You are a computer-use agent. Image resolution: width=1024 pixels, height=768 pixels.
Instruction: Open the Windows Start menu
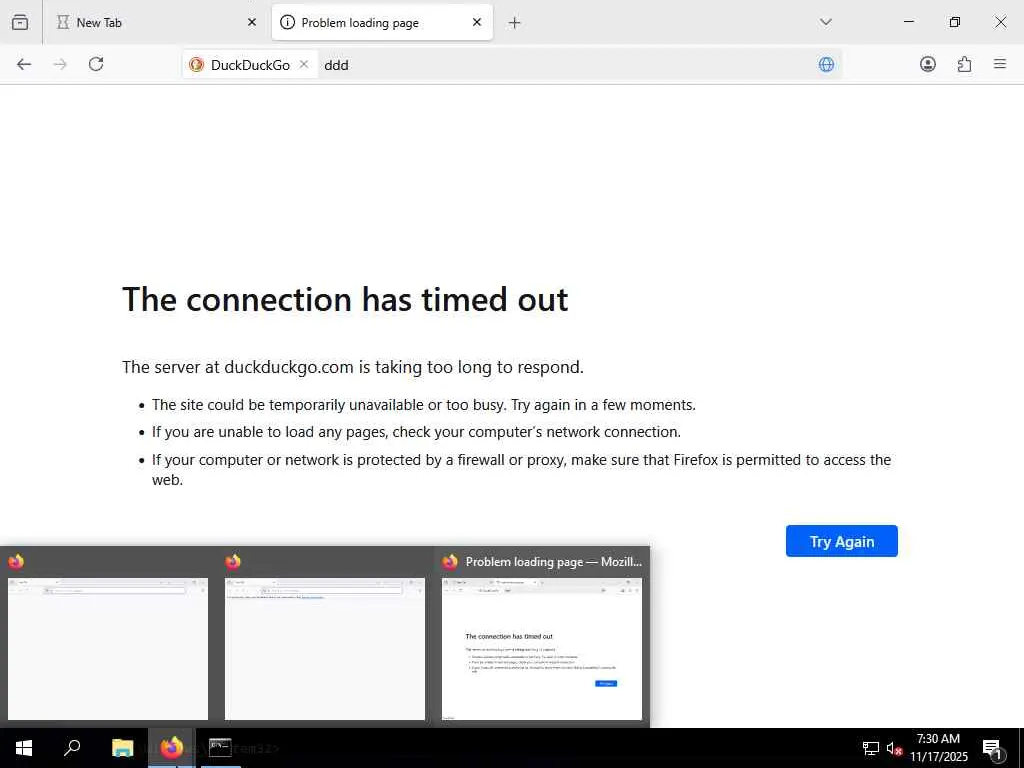pyautogui.click(x=24, y=748)
